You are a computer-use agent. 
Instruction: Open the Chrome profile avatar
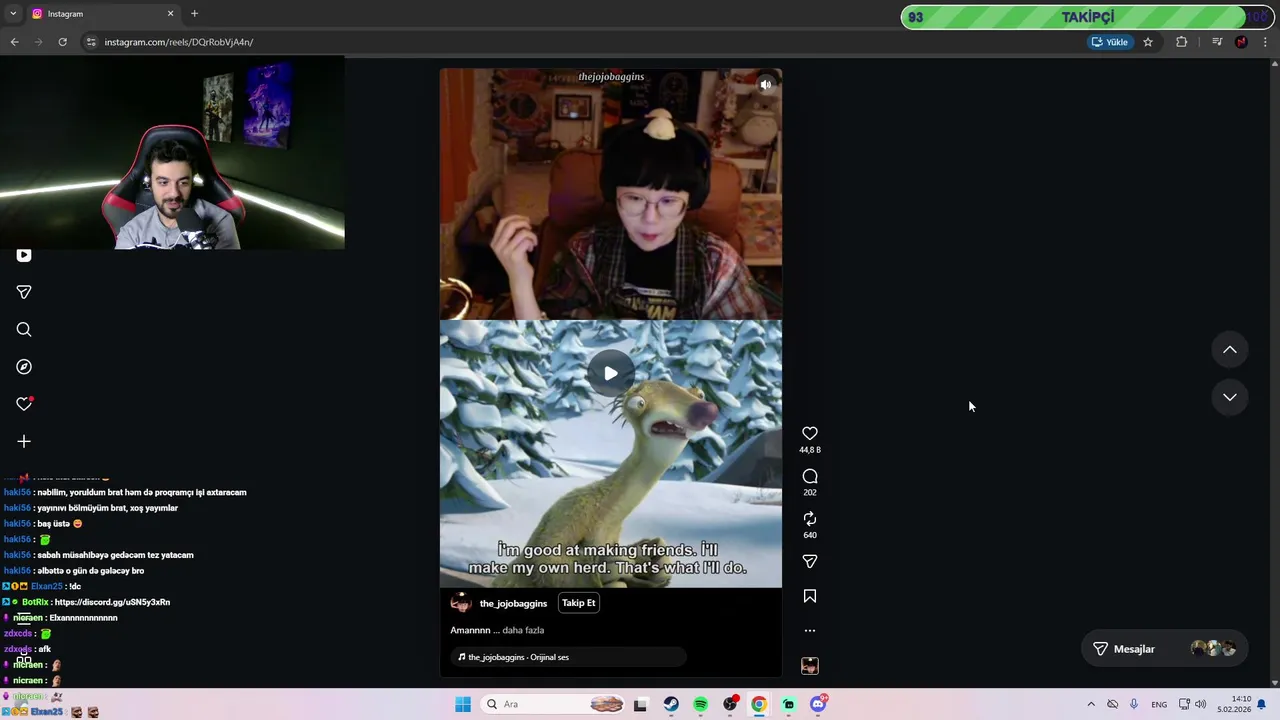tap(1241, 42)
